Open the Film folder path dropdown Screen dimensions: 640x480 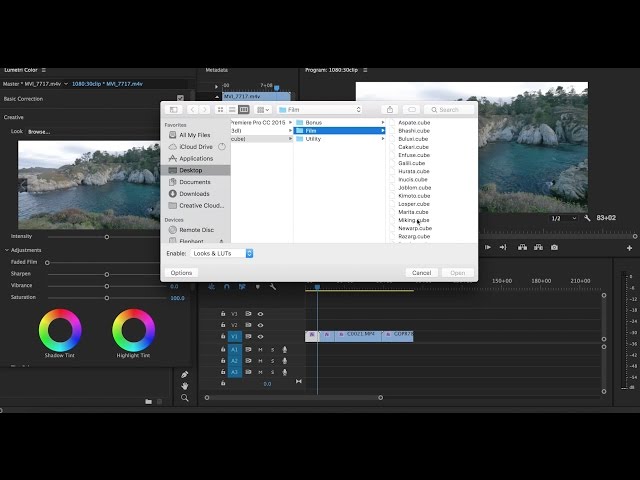coord(320,109)
